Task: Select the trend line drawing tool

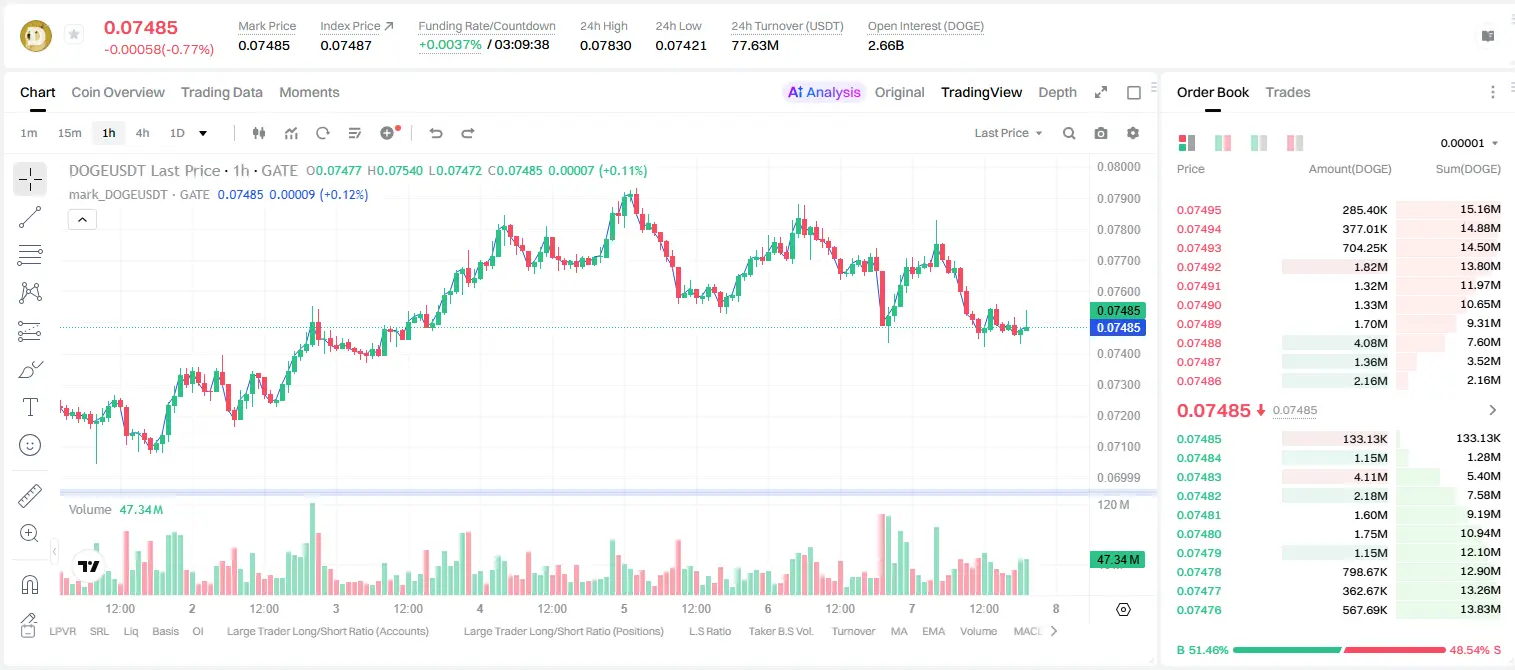Action: 30,217
